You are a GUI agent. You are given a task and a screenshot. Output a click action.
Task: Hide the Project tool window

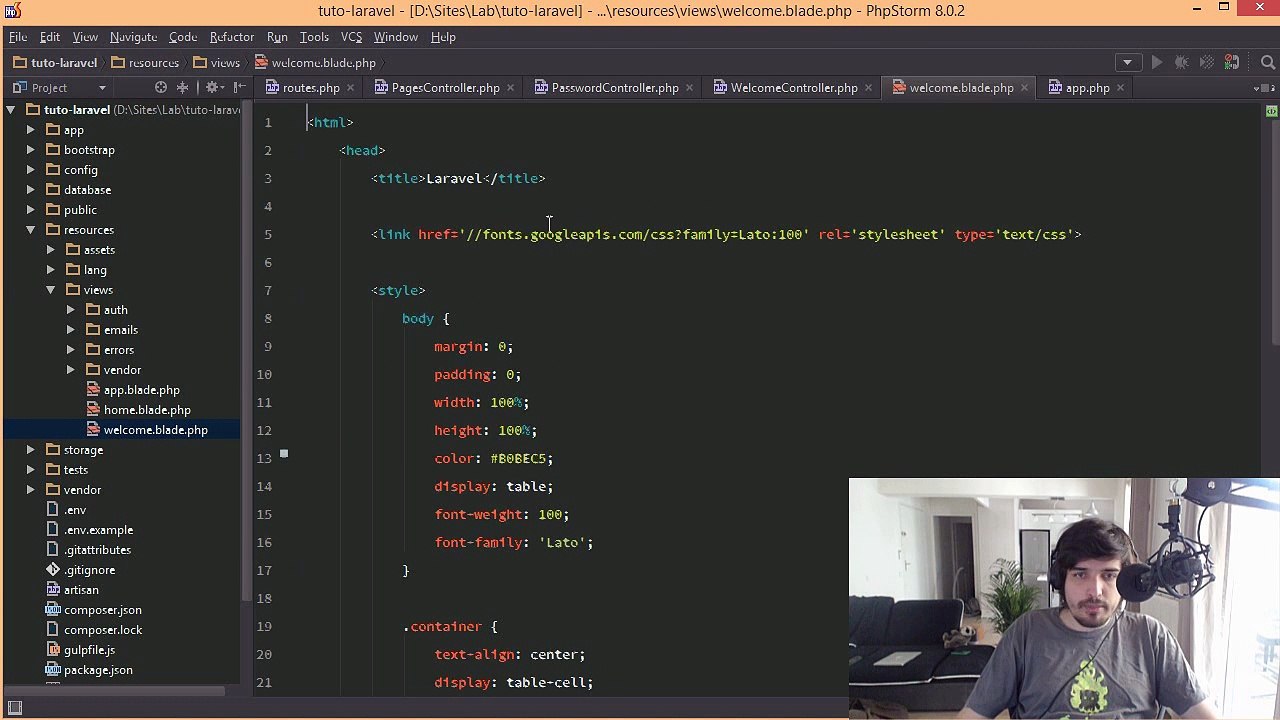[x=239, y=88]
